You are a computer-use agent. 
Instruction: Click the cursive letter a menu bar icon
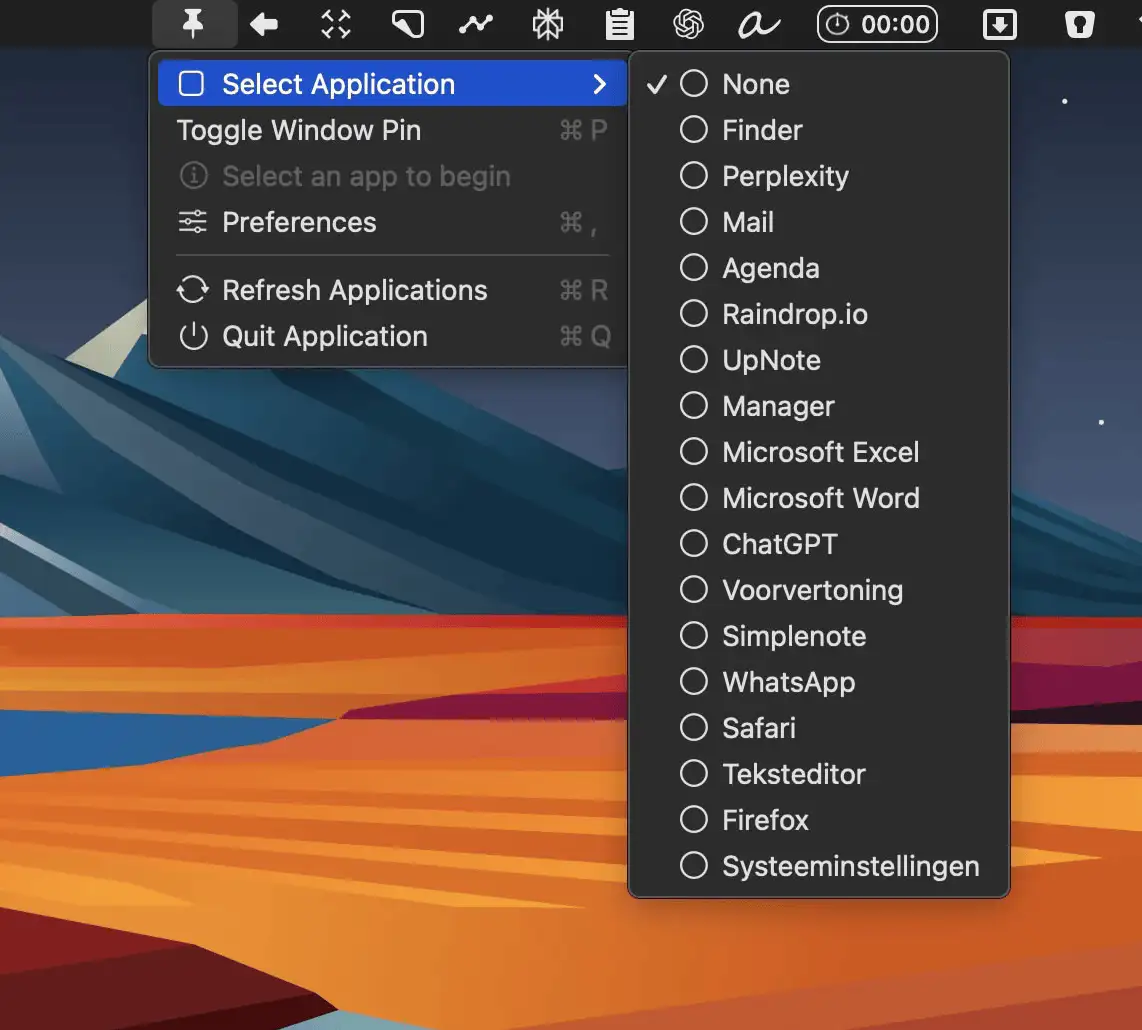pyautogui.click(x=759, y=25)
